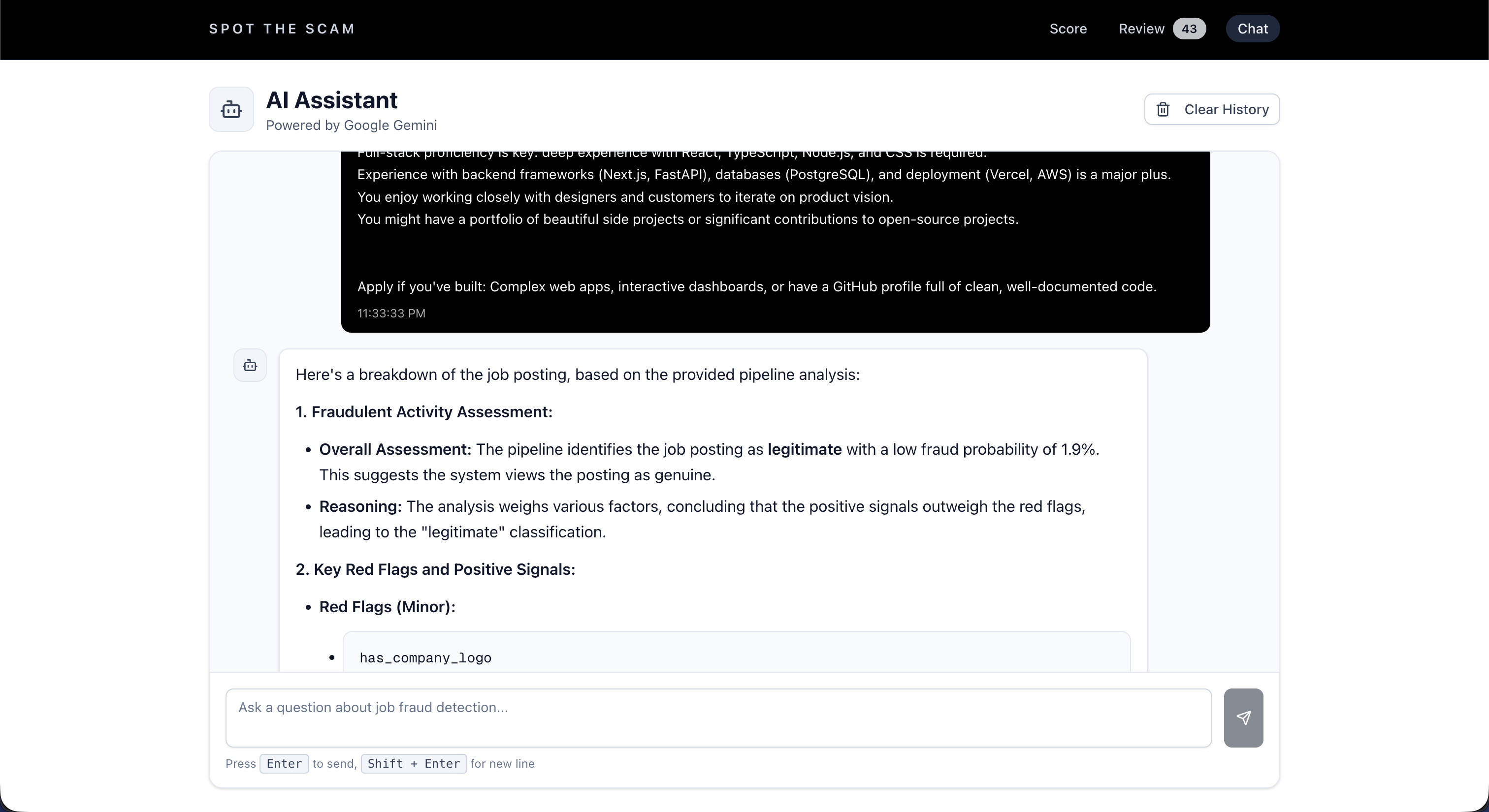
Task: Select the Chat tab in navigation
Action: [x=1252, y=29]
